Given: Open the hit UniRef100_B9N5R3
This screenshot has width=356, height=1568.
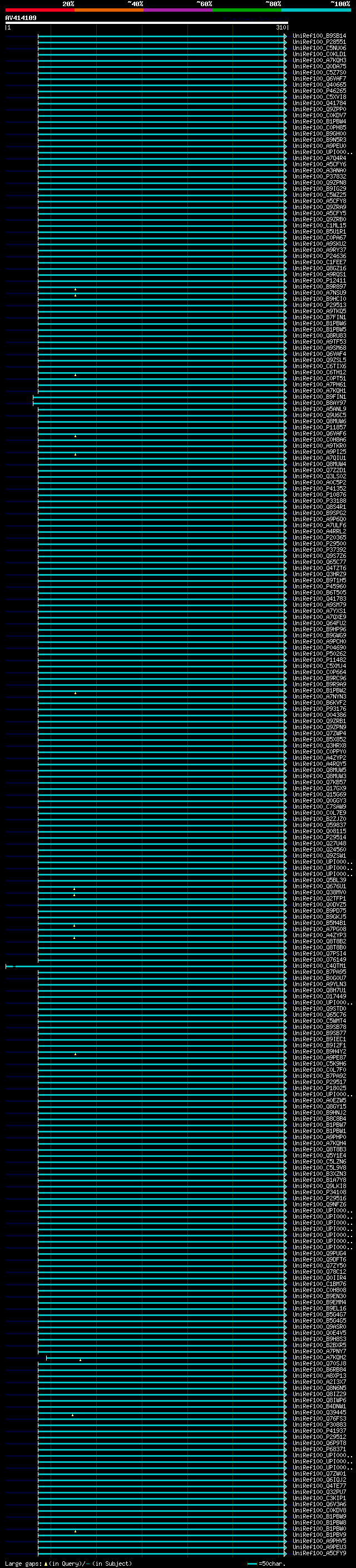Looking at the screenshot, I should [x=319, y=140].
